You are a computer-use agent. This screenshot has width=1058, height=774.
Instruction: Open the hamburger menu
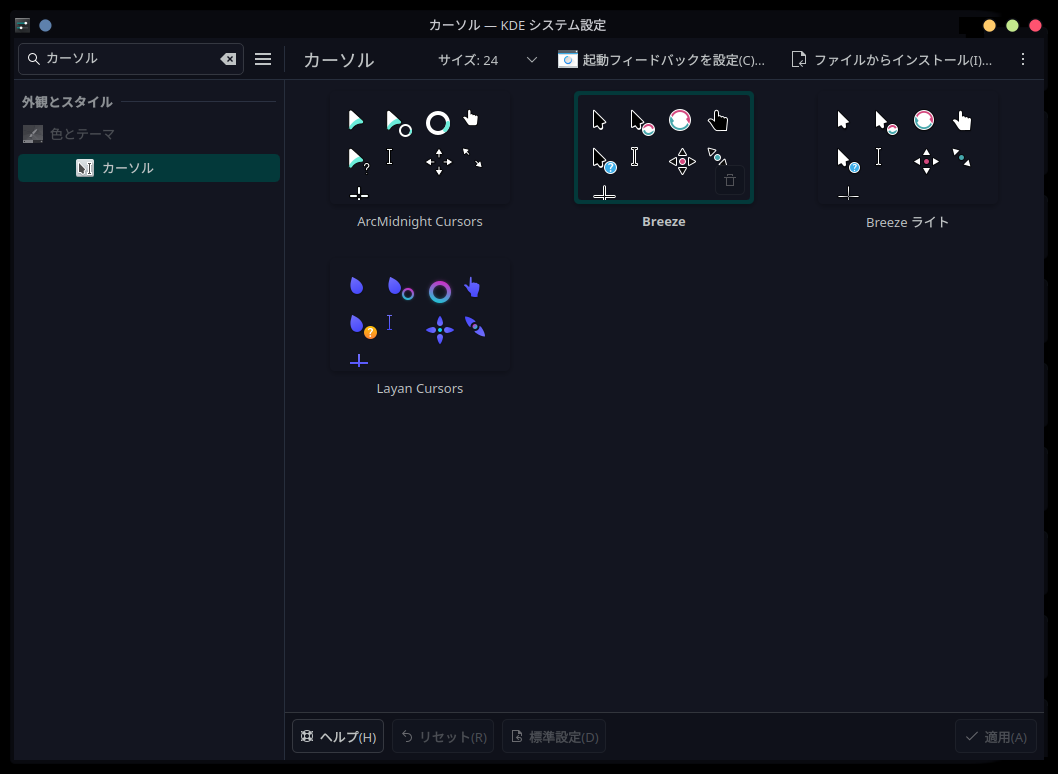tap(263, 59)
